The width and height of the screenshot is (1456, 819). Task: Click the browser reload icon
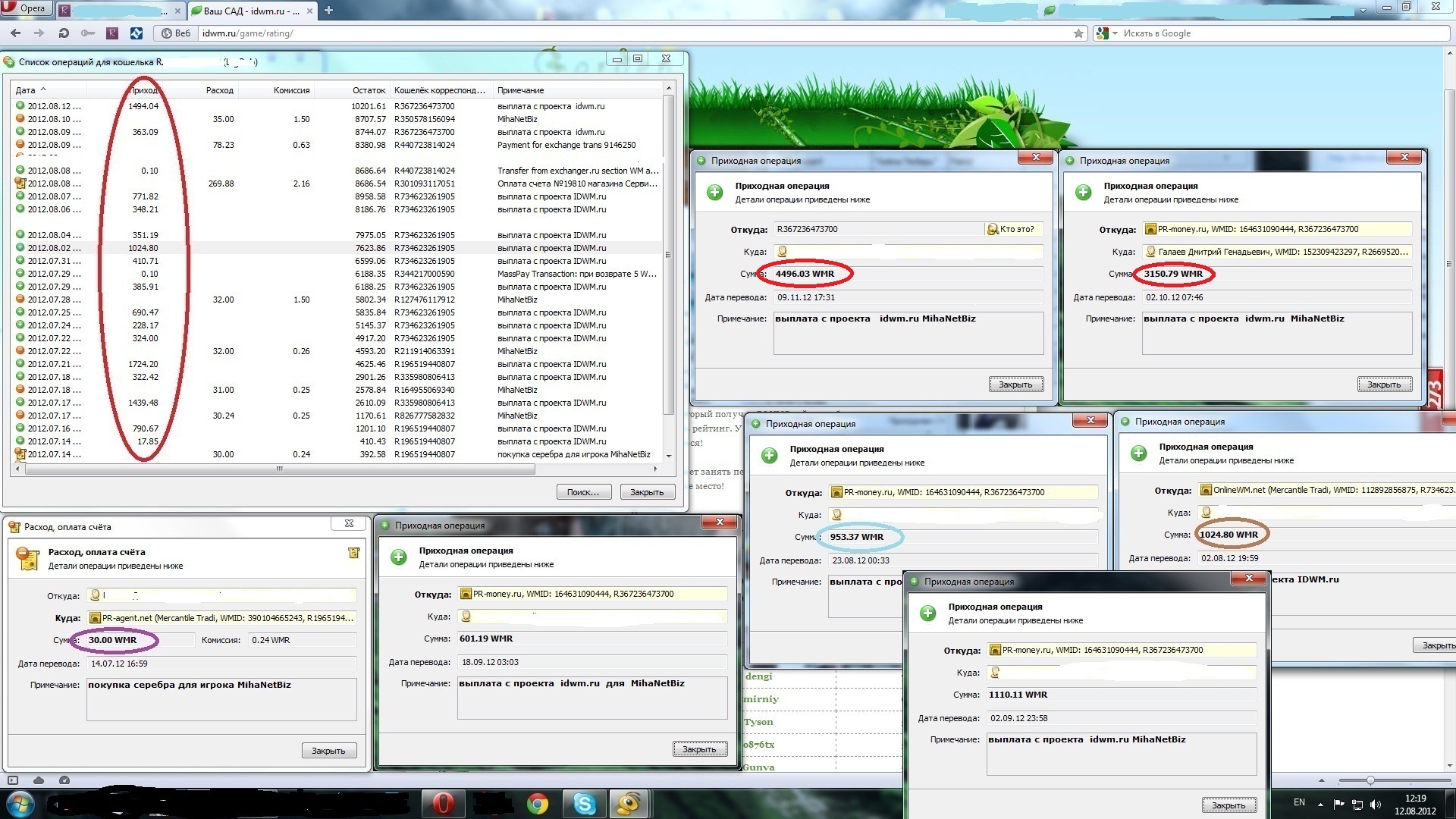tap(64, 33)
